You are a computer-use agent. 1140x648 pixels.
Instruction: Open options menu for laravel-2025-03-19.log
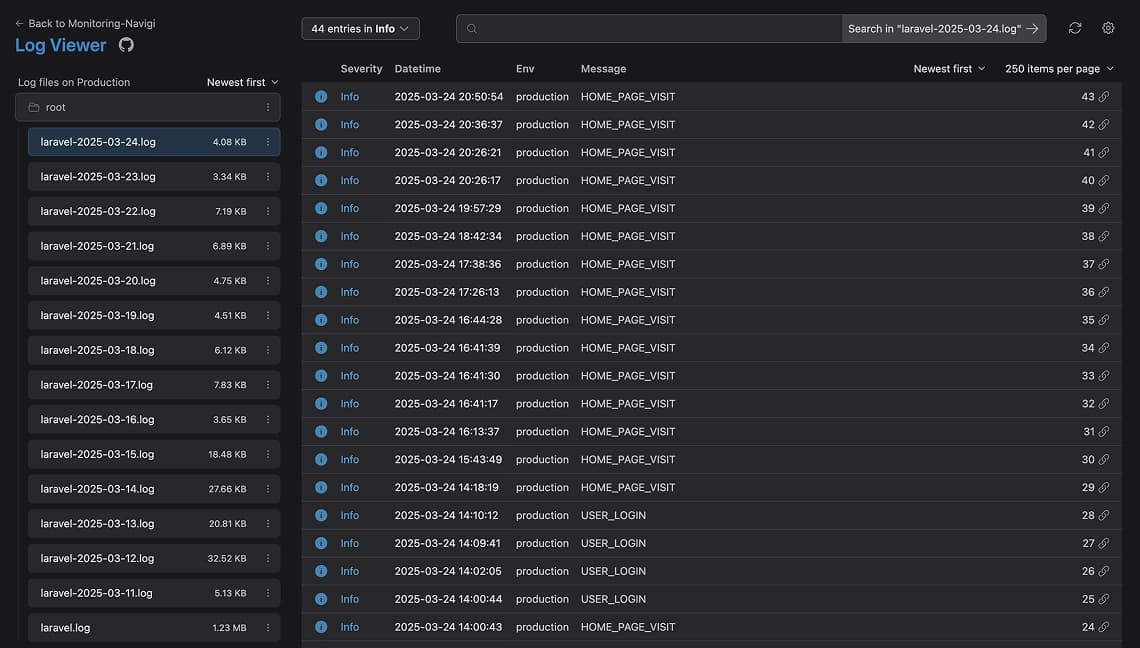[x=268, y=316]
